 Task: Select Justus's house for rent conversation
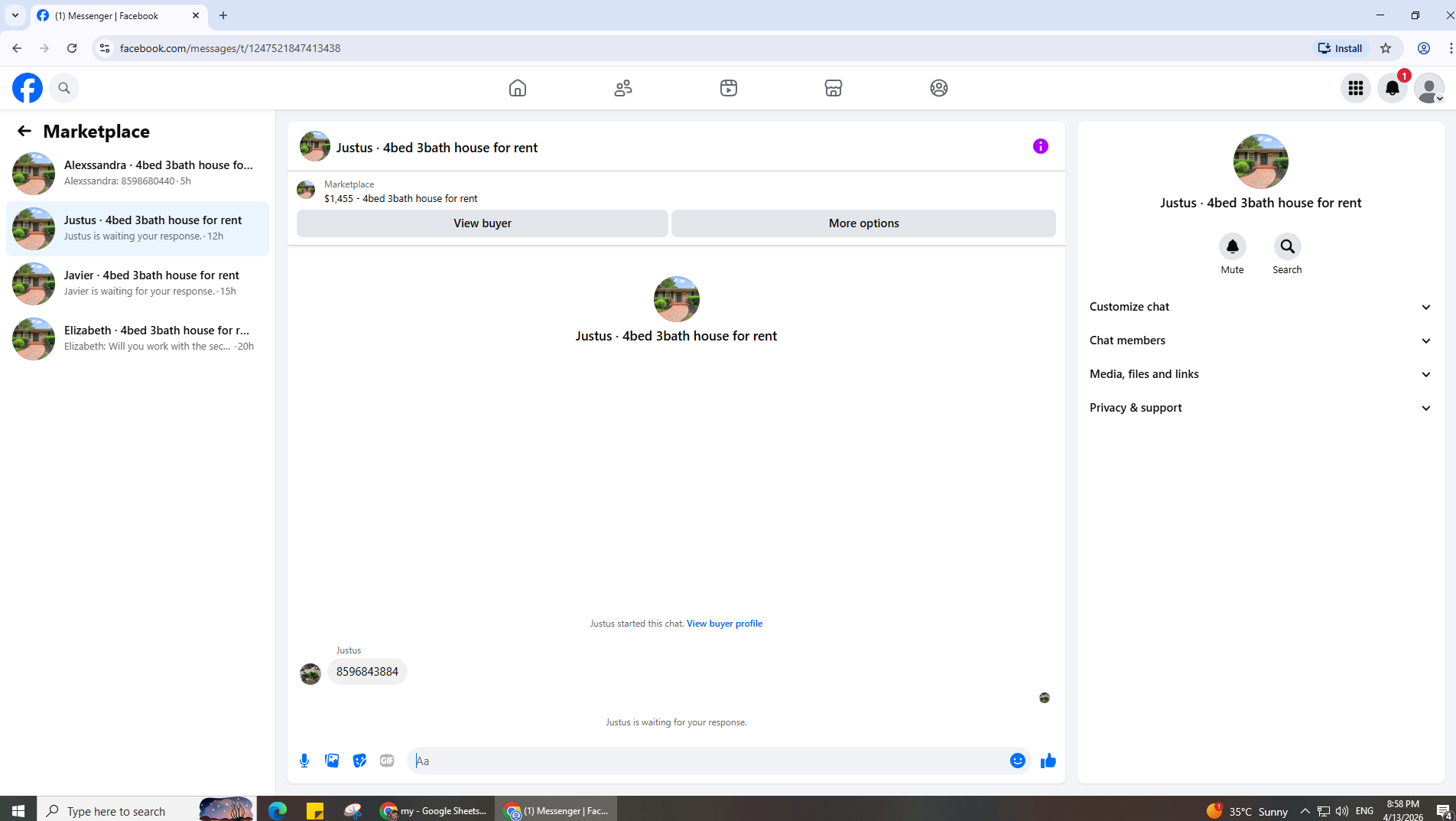pyautogui.click(x=138, y=228)
